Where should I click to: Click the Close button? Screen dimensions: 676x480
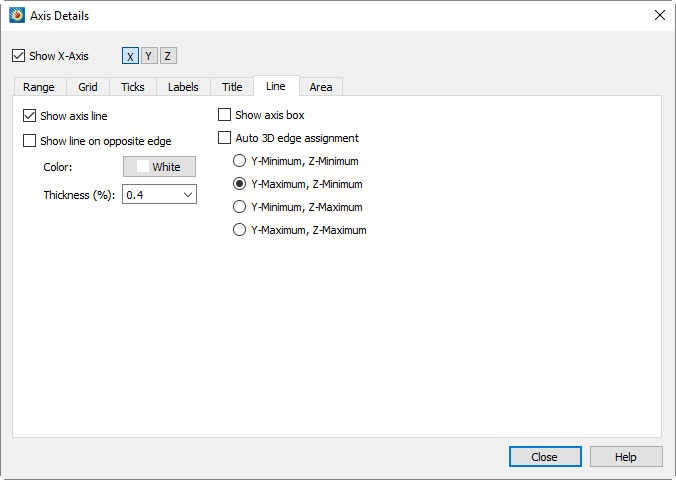pyautogui.click(x=545, y=457)
